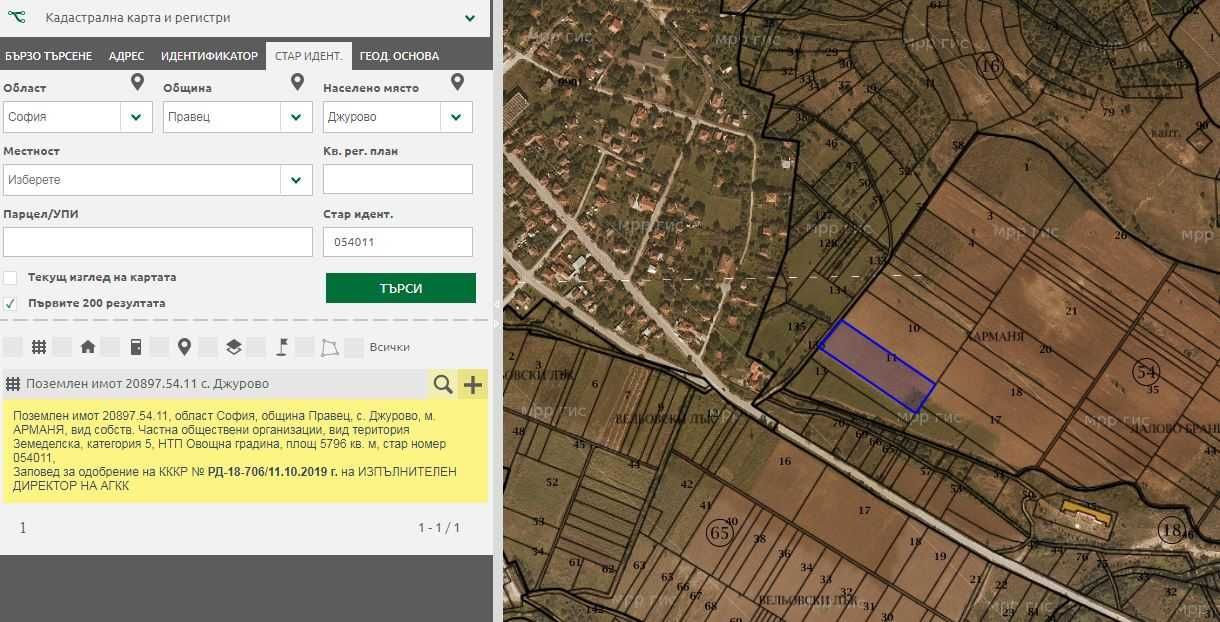This screenshot has height=622, width=1220.
Task: Click the circled block number 16 on map
Action: coord(990,66)
